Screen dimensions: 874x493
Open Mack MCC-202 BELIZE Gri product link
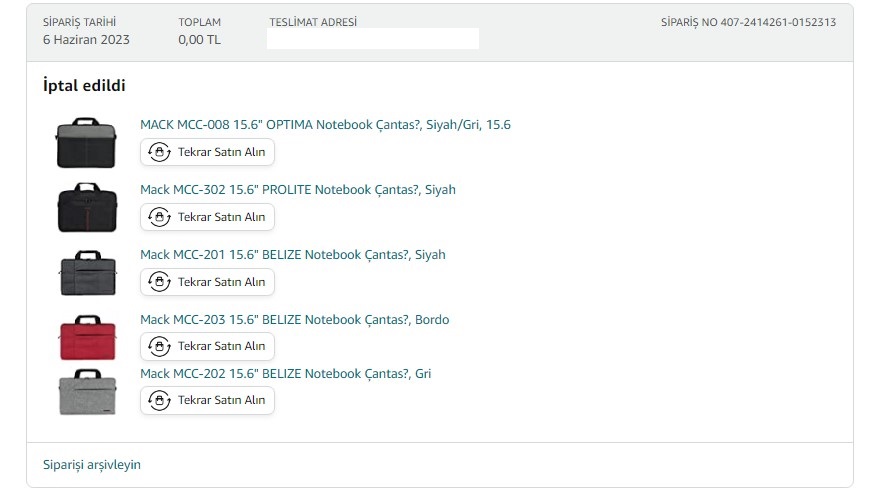tap(285, 374)
